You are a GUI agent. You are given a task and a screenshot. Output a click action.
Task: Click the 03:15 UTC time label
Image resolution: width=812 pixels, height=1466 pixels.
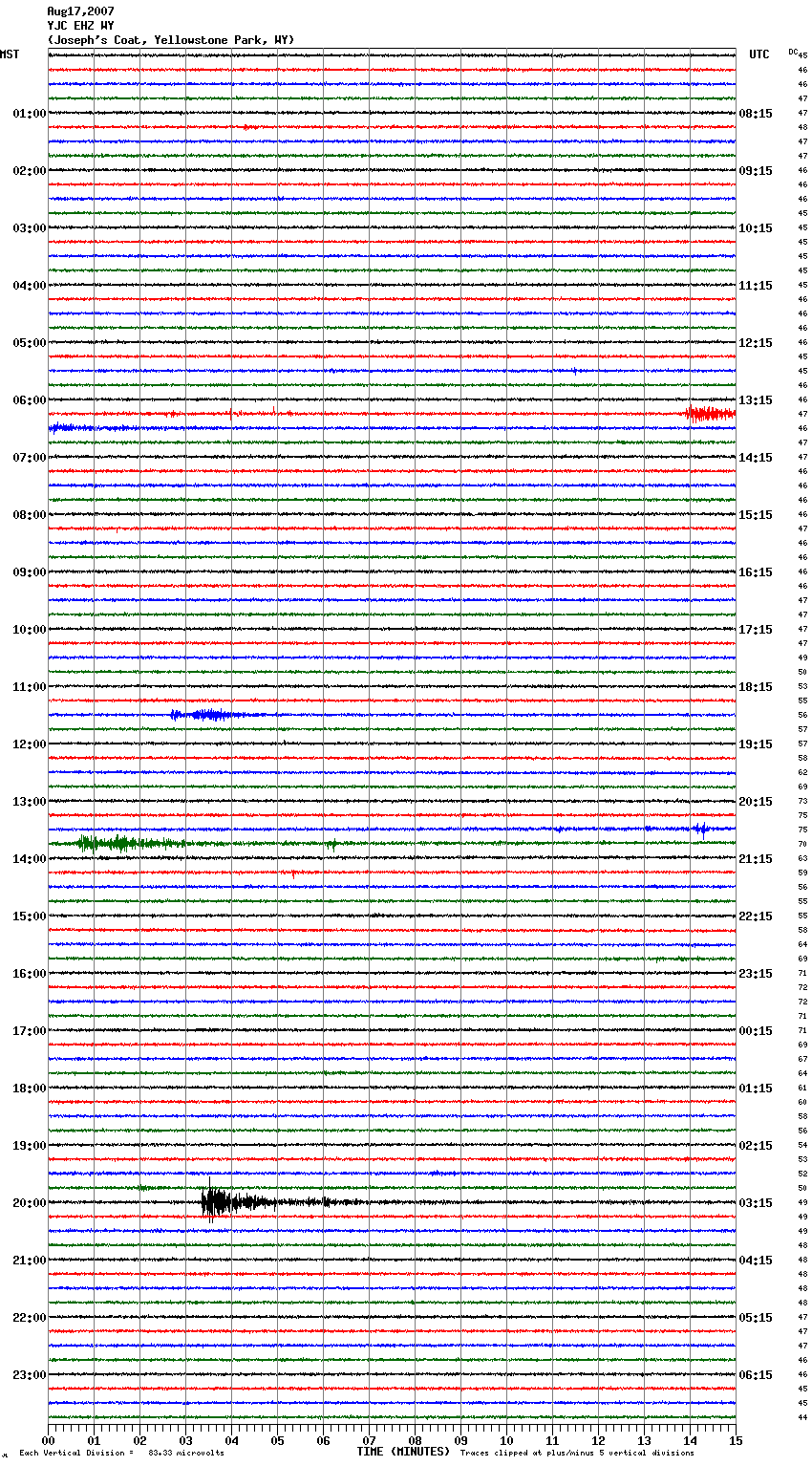756,1203
